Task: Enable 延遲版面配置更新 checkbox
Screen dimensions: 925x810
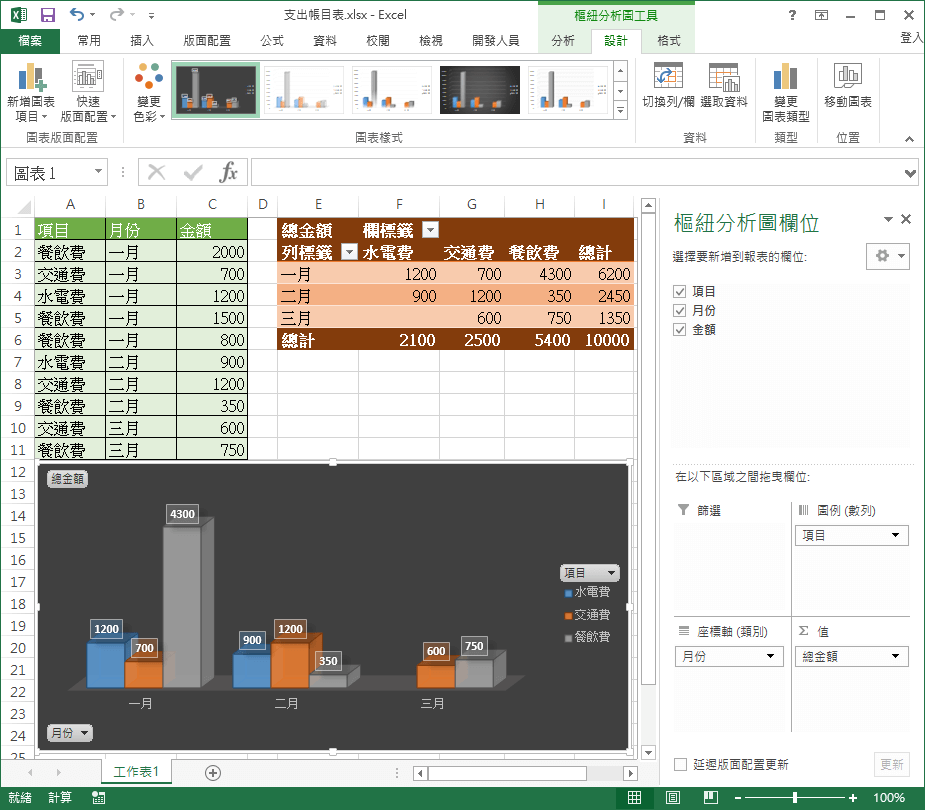Action: tap(680, 764)
